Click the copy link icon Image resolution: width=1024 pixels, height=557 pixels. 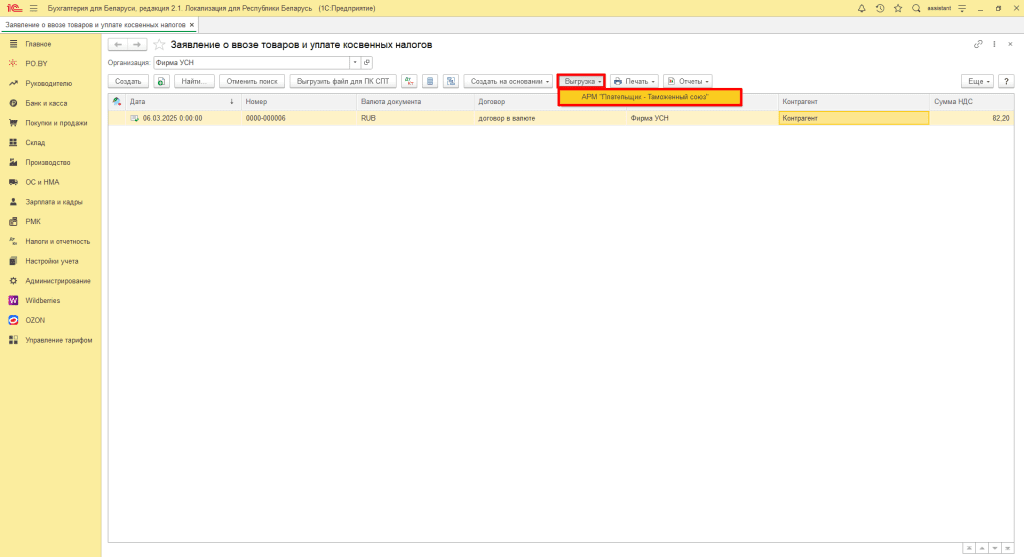978,45
